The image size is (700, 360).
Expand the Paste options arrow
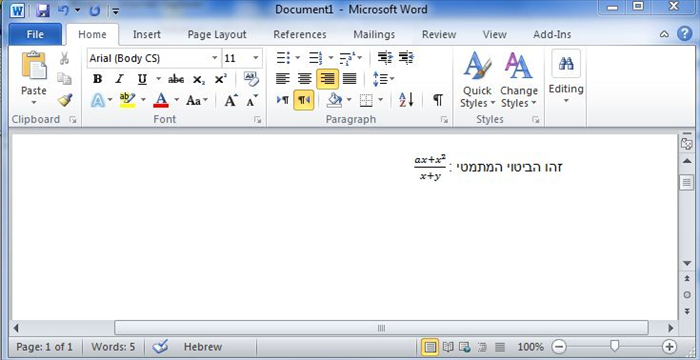pyautogui.click(x=34, y=103)
